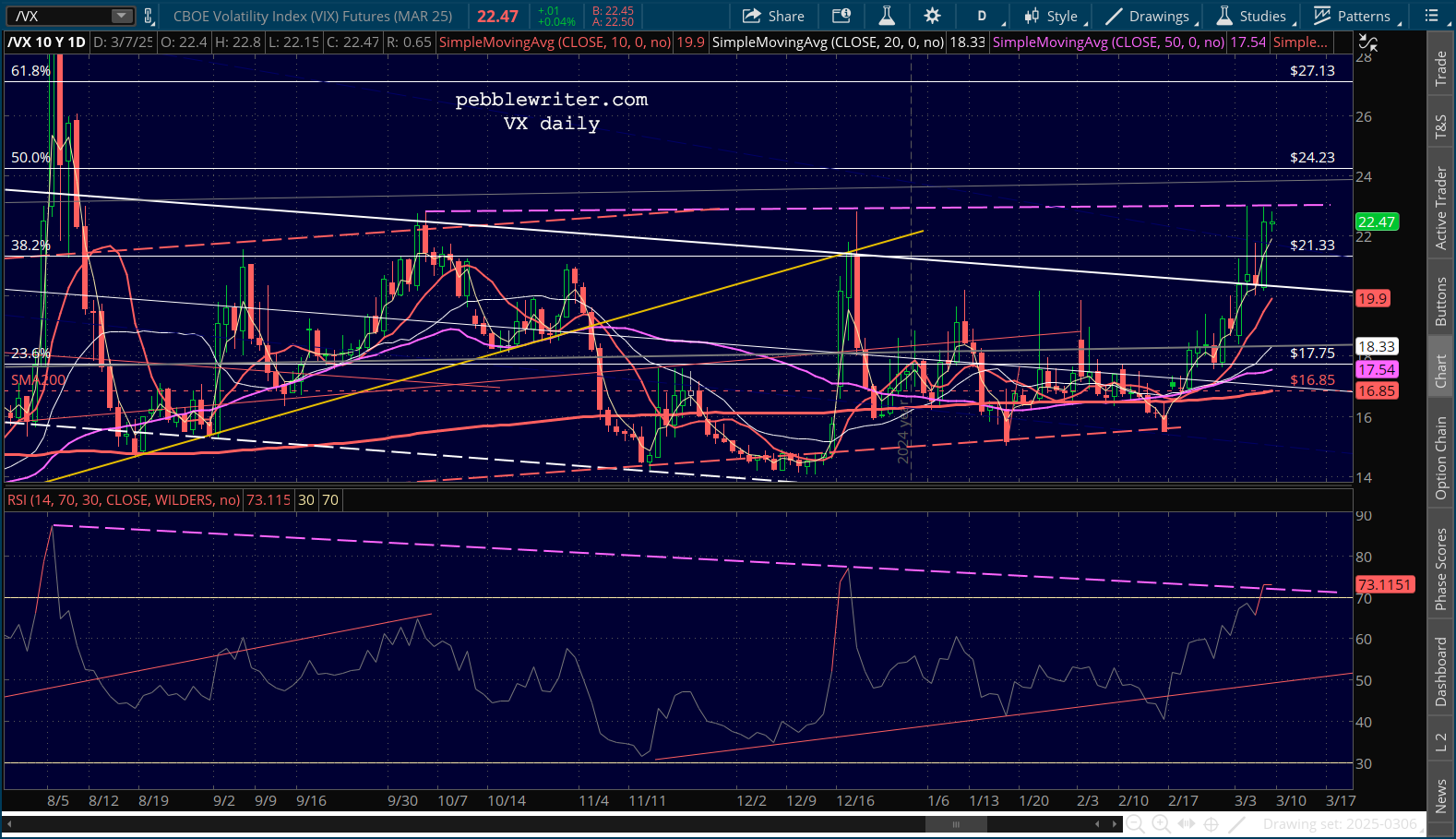Click the expand-collapse arrows icon
This screenshot has height=839, width=1456.
click(x=1187, y=824)
